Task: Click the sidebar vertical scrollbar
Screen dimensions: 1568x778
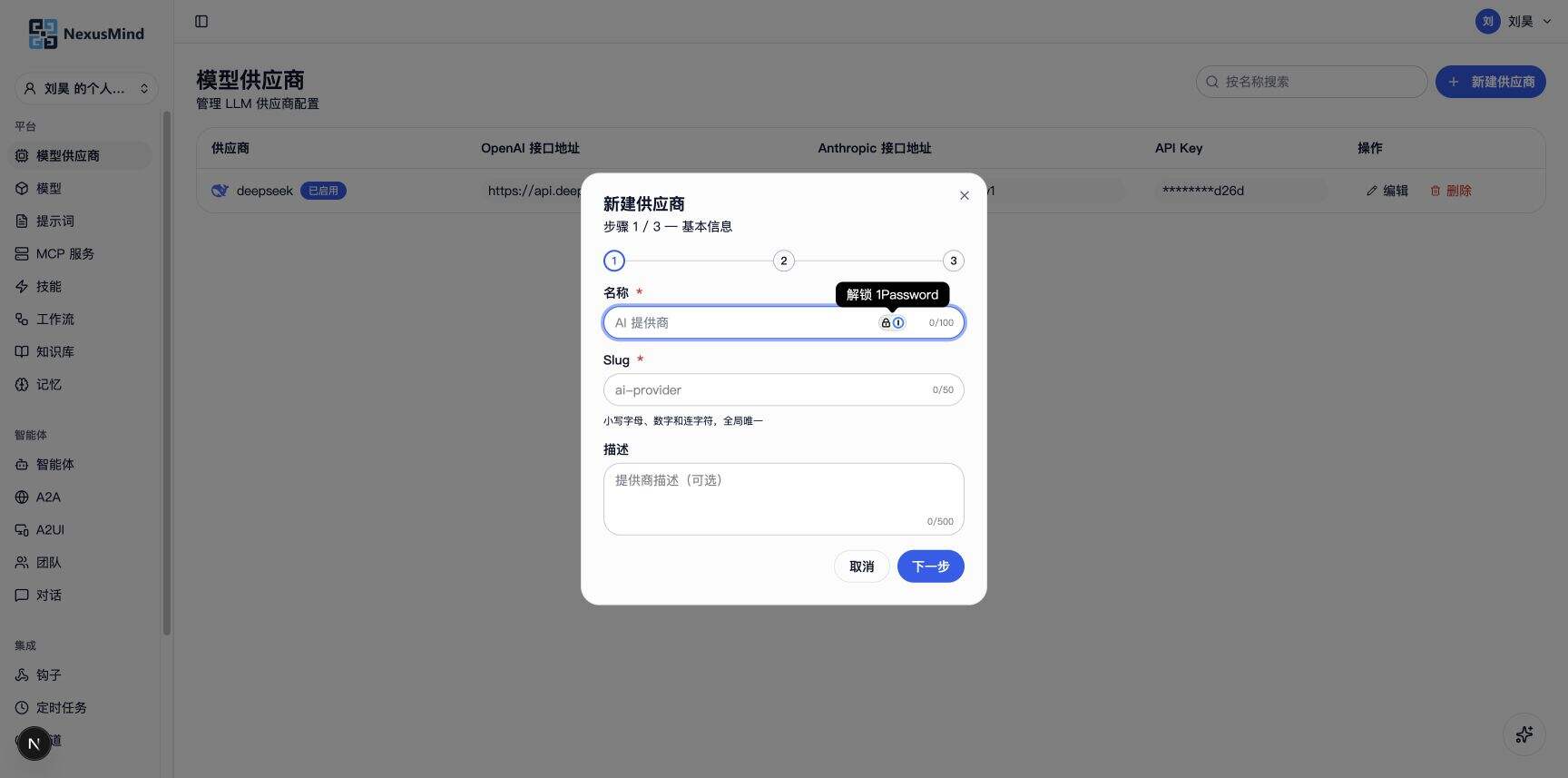Action: 167,372
